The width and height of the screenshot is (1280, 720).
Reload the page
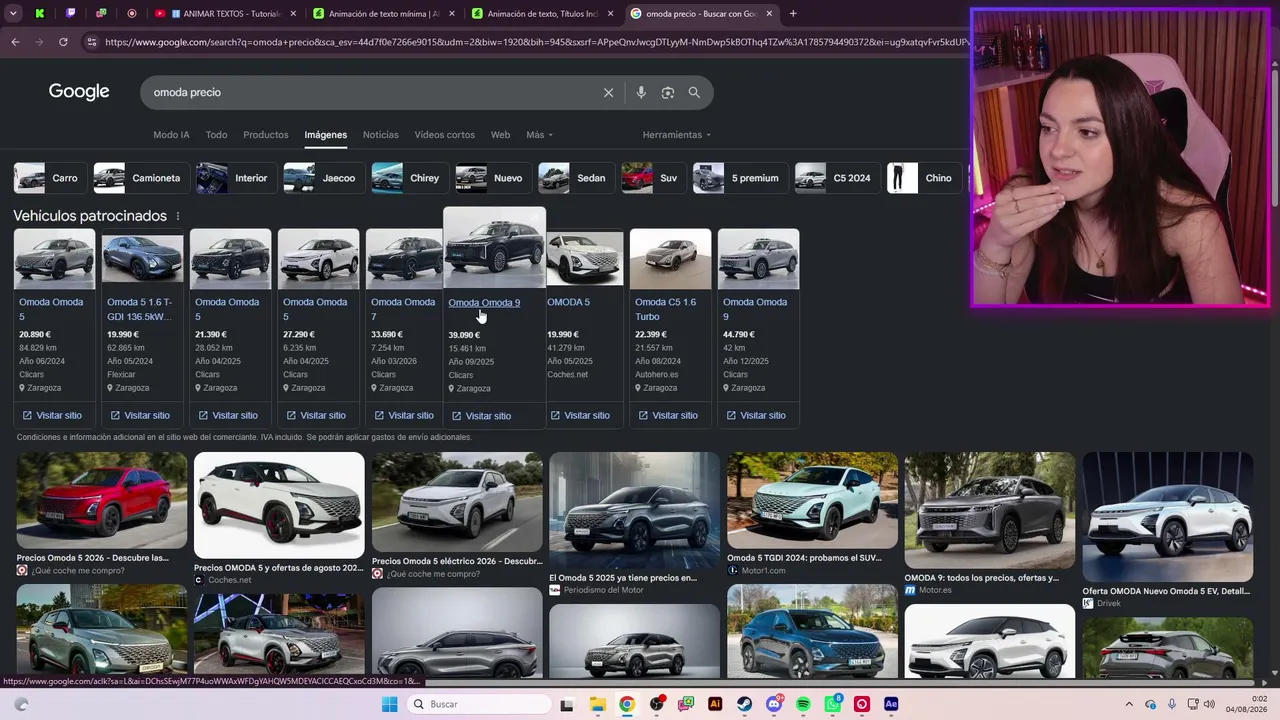point(63,42)
